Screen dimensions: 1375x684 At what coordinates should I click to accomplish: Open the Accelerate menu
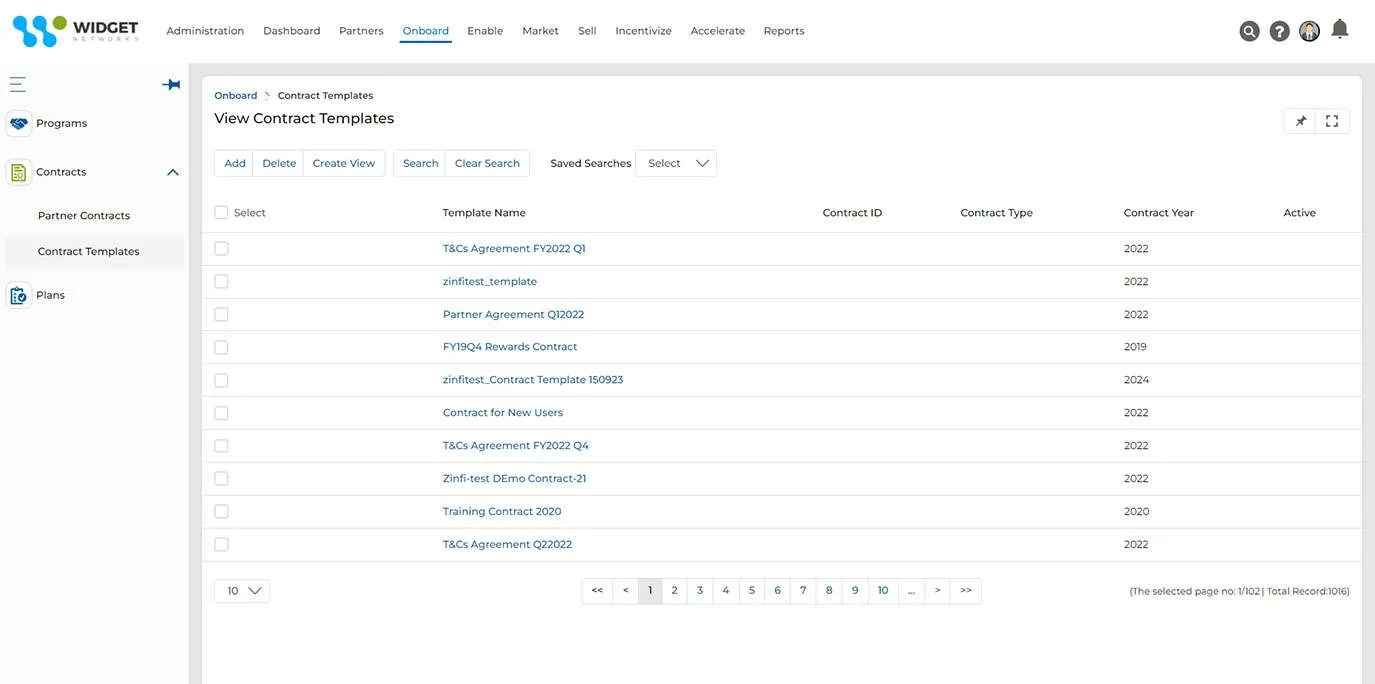[x=718, y=31]
